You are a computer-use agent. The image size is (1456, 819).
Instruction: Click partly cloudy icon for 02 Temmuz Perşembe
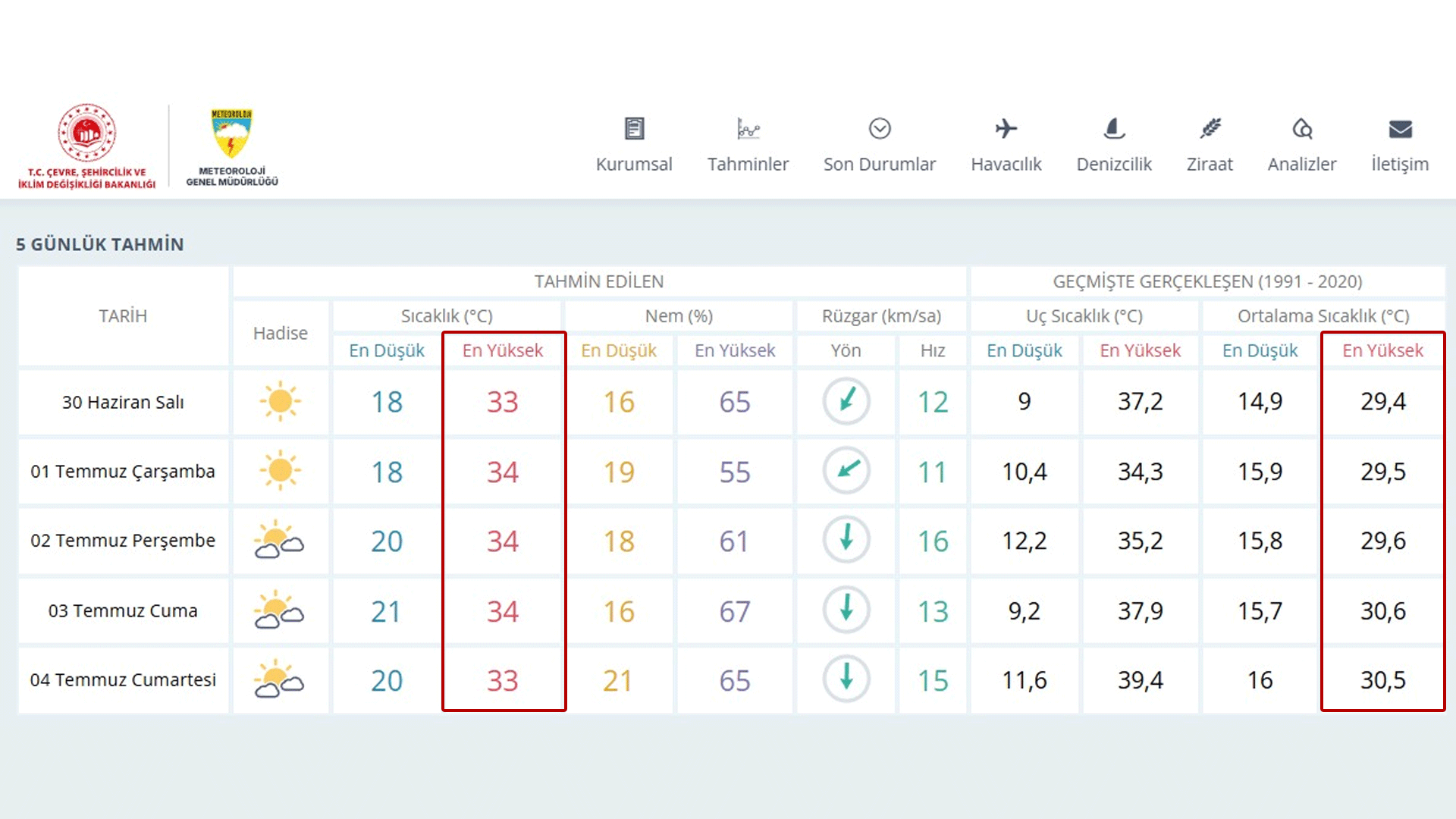click(279, 540)
